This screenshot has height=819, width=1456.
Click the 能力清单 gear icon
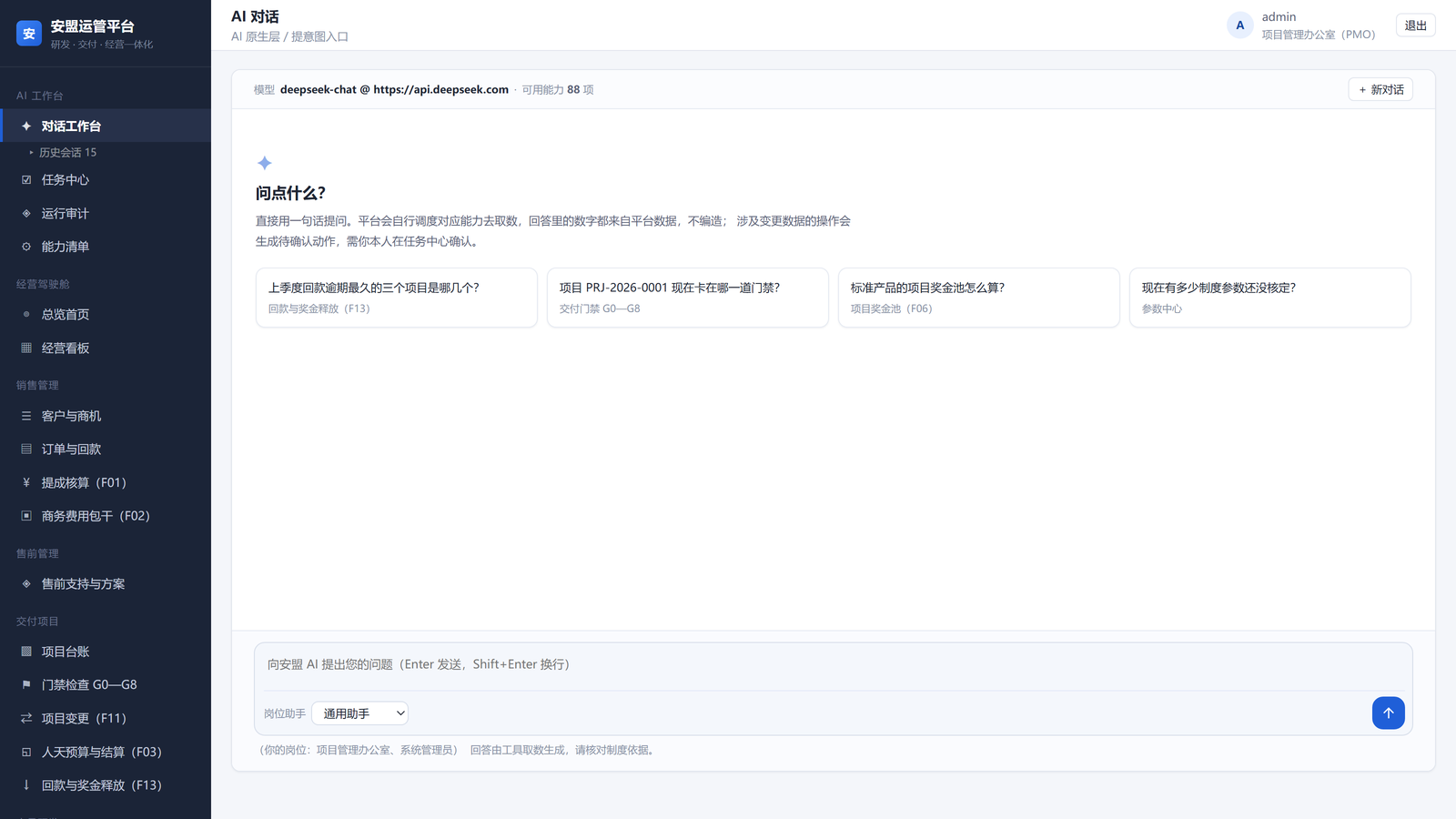(26, 247)
